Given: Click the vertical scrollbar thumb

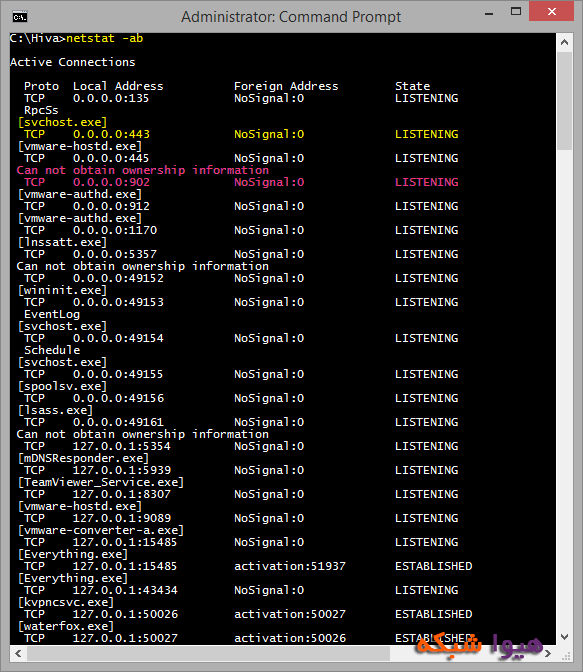Looking at the screenshot, I should click(x=565, y=101).
